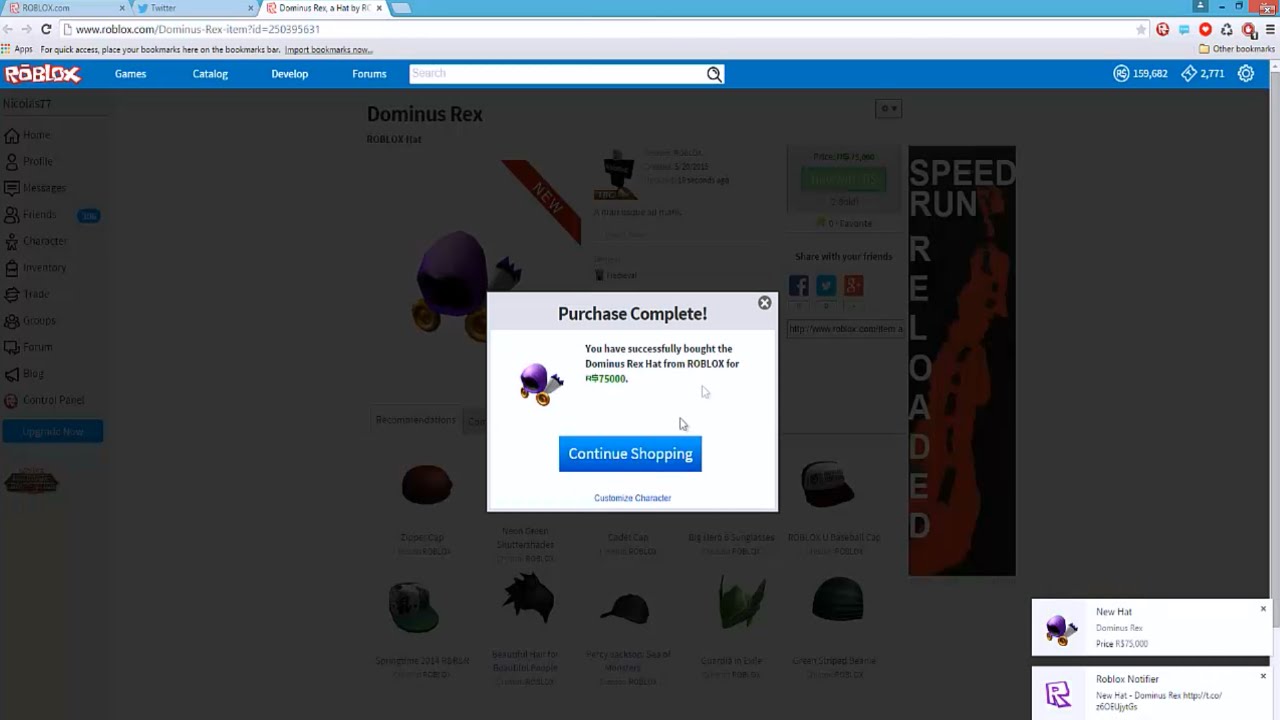Open the Games menu
Image resolution: width=1280 pixels, height=720 pixels.
(x=130, y=74)
